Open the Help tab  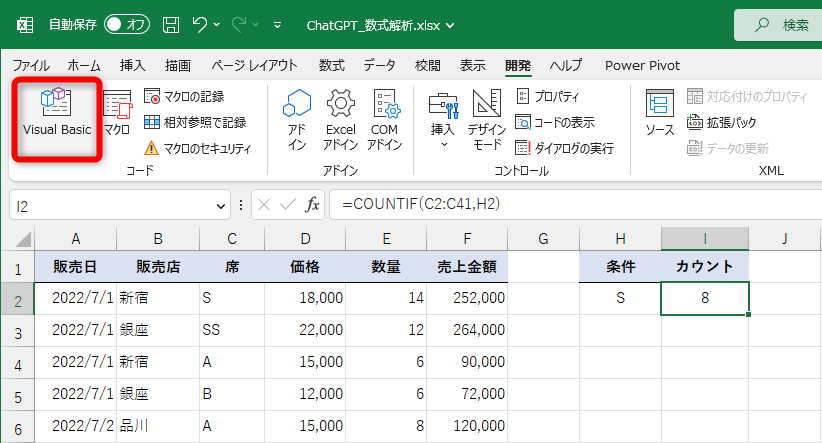point(566,66)
